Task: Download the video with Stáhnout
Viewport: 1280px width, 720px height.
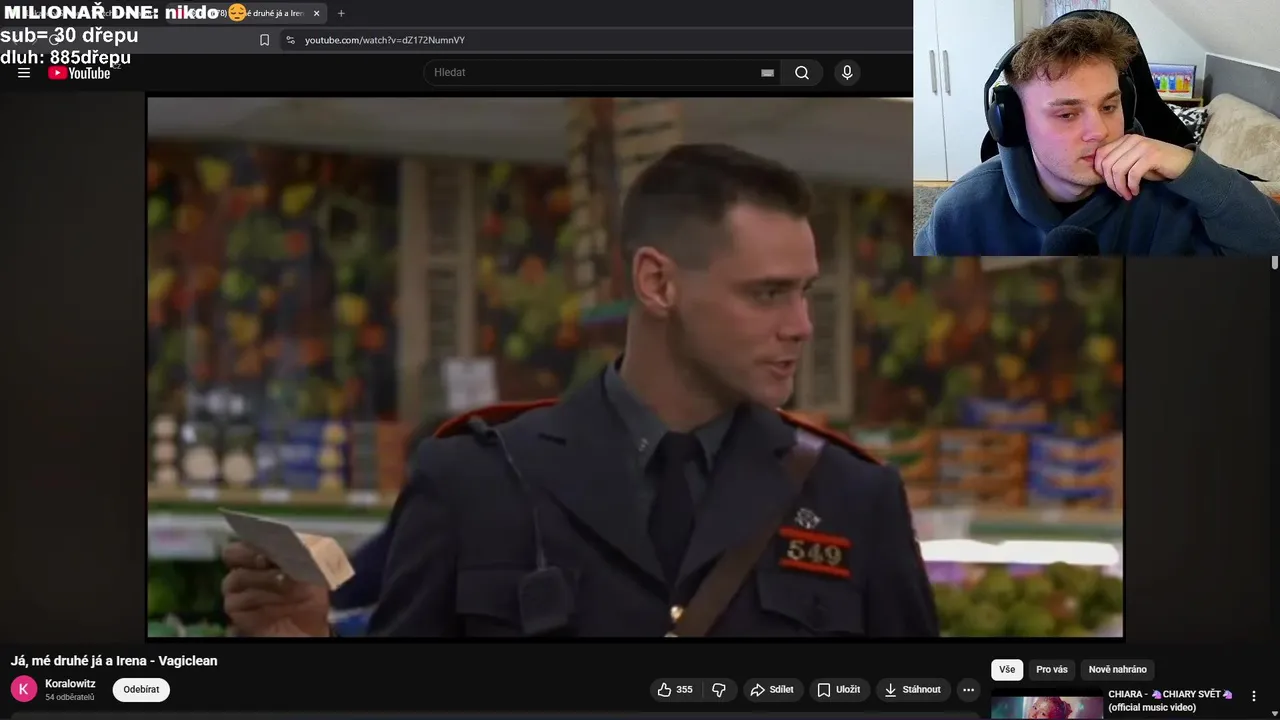Action: [911, 689]
